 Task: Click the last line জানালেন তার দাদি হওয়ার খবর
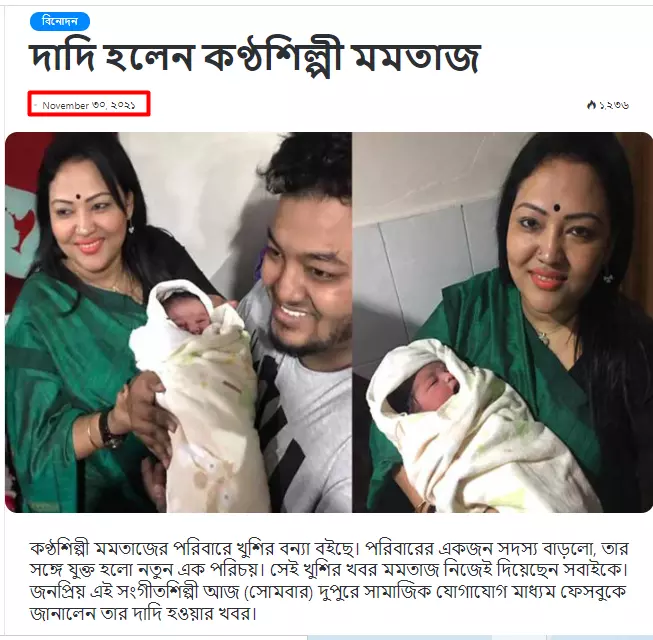[x=144, y=613]
